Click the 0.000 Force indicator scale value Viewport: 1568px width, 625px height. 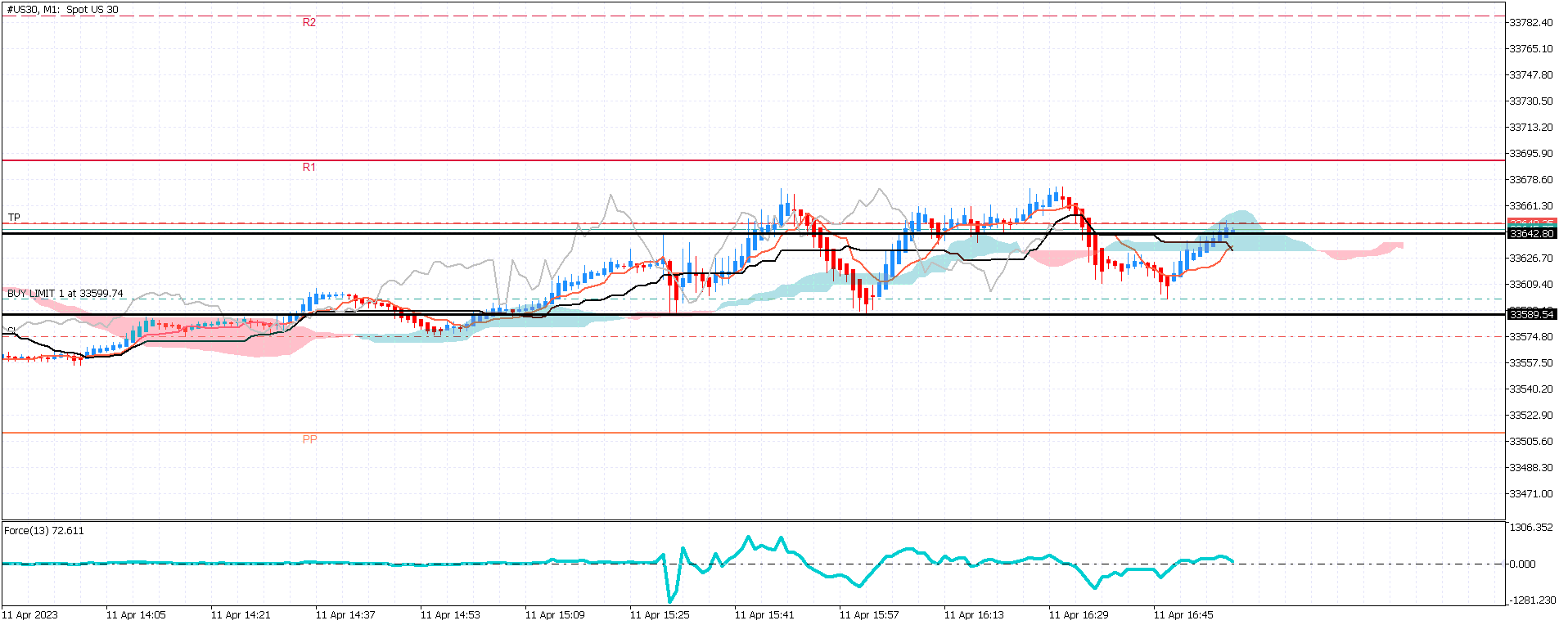coord(1523,564)
